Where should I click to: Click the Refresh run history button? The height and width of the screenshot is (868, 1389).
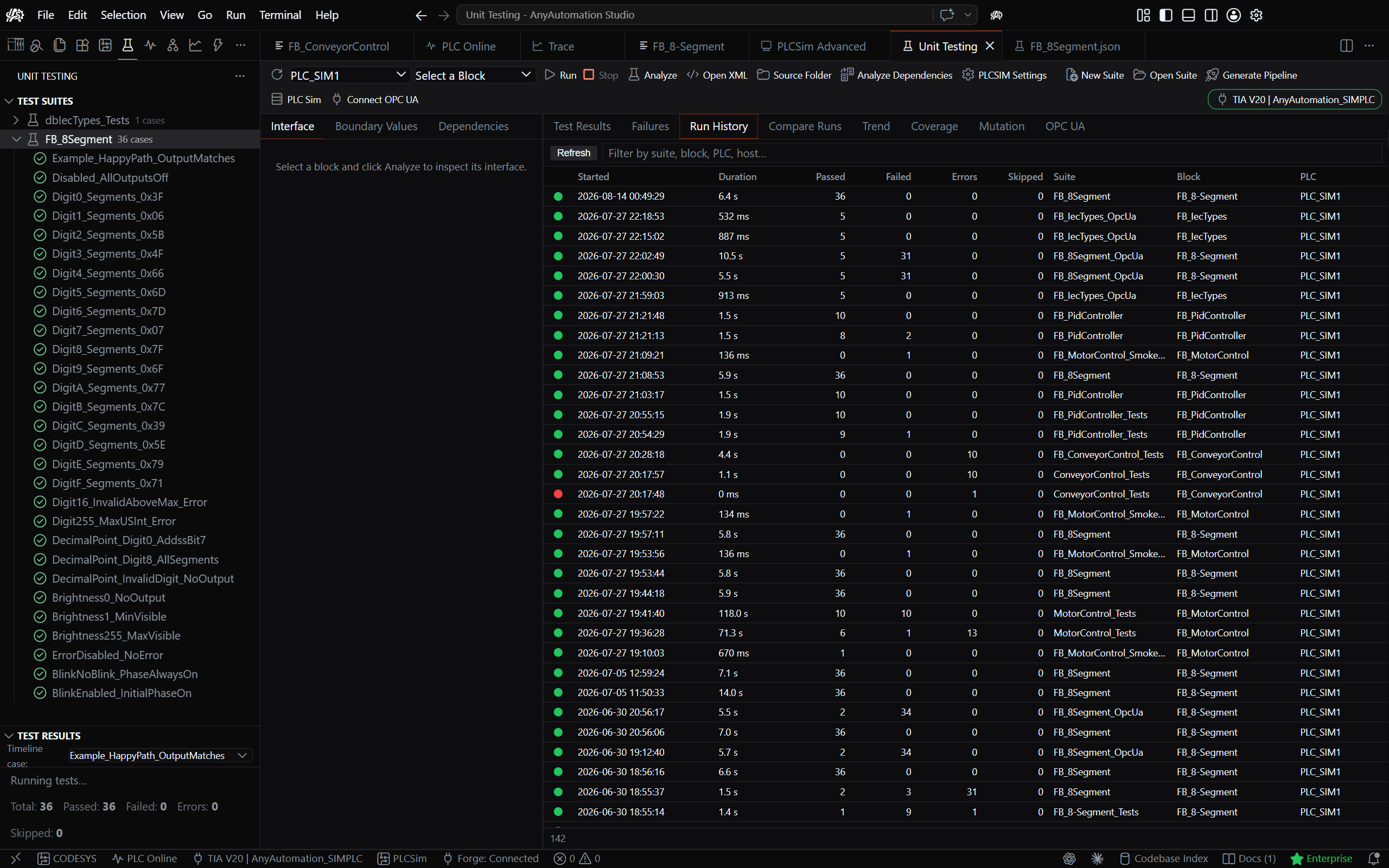coord(574,152)
